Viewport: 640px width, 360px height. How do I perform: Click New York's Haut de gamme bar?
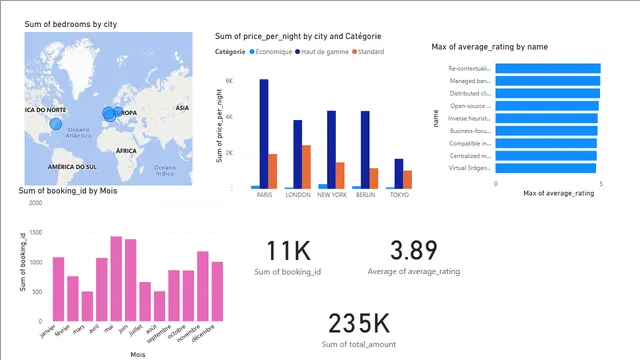tap(331, 150)
